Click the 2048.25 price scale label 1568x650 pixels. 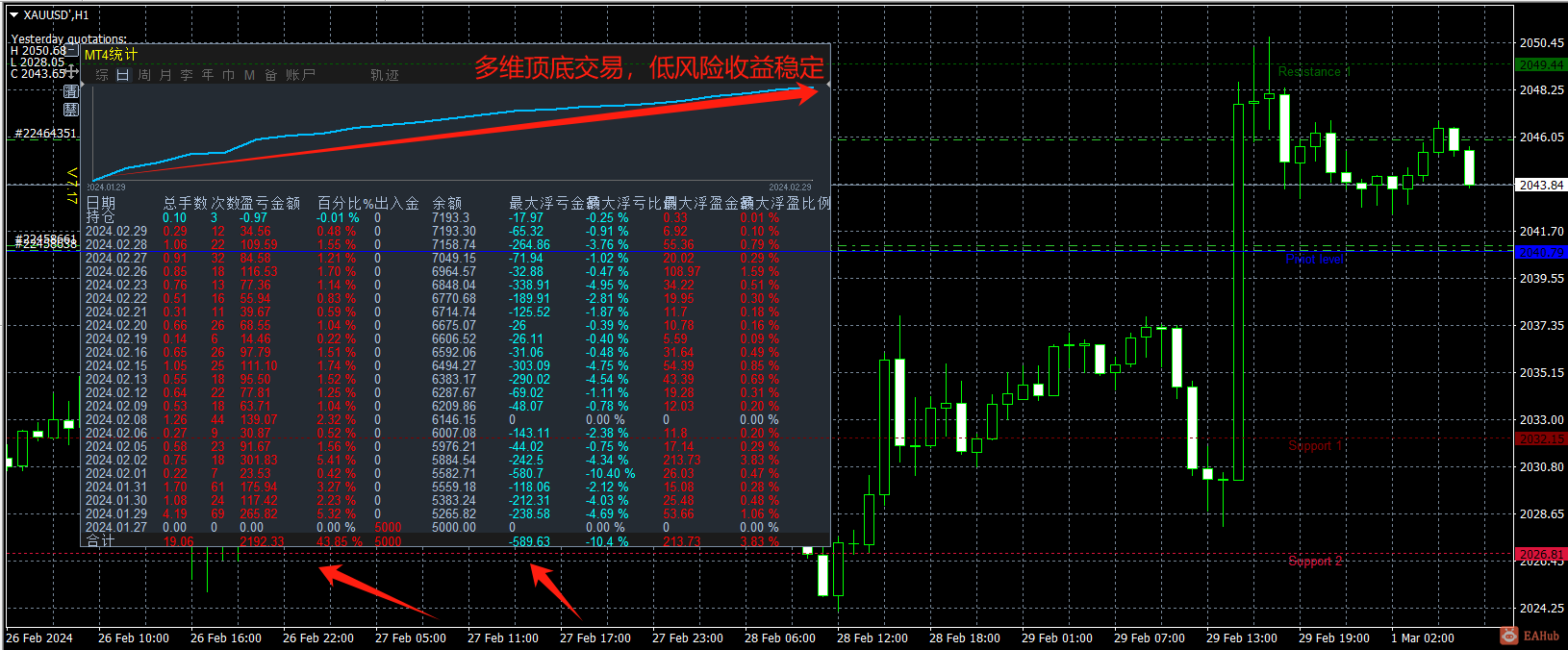pos(1542,89)
